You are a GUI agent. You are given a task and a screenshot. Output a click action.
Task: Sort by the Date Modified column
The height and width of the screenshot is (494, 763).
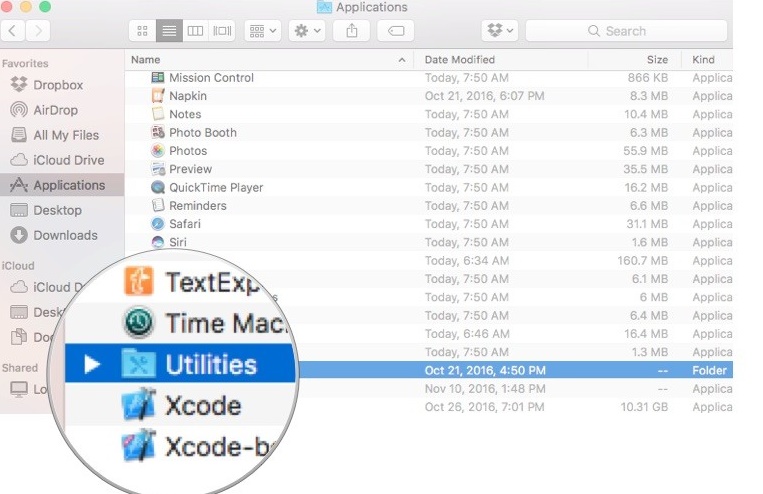tap(459, 60)
